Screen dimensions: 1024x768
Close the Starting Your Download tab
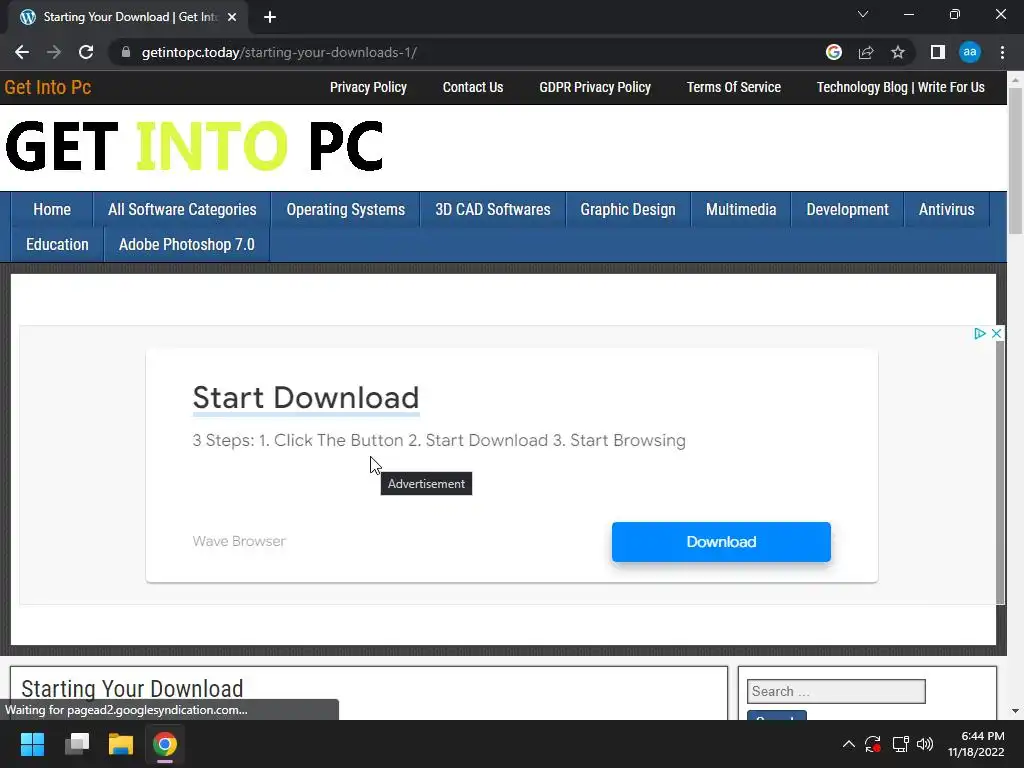pyautogui.click(x=232, y=17)
